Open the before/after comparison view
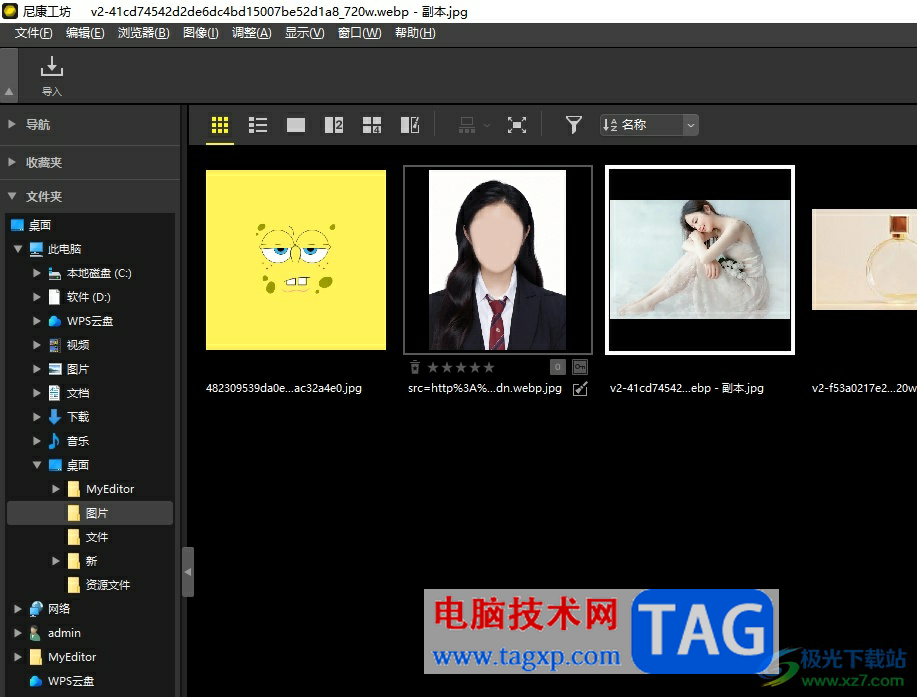 click(410, 125)
